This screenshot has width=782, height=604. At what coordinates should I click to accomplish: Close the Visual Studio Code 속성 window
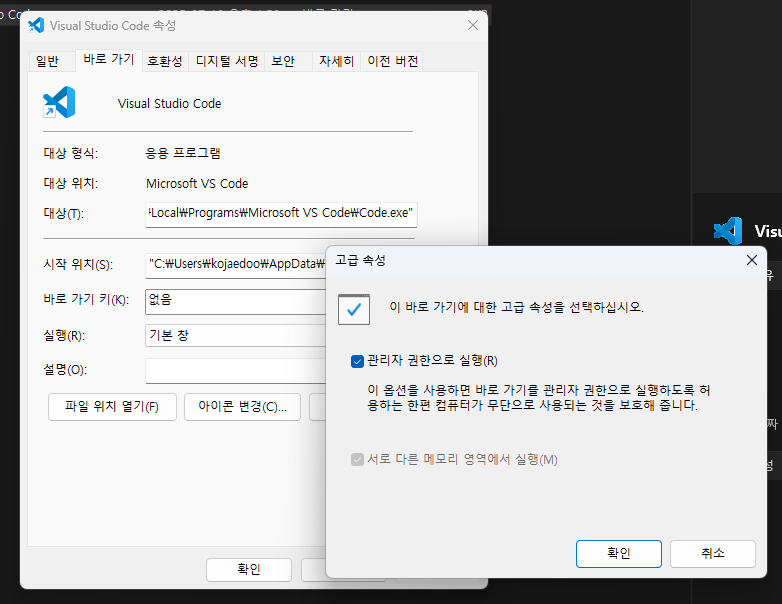tap(473, 25)
